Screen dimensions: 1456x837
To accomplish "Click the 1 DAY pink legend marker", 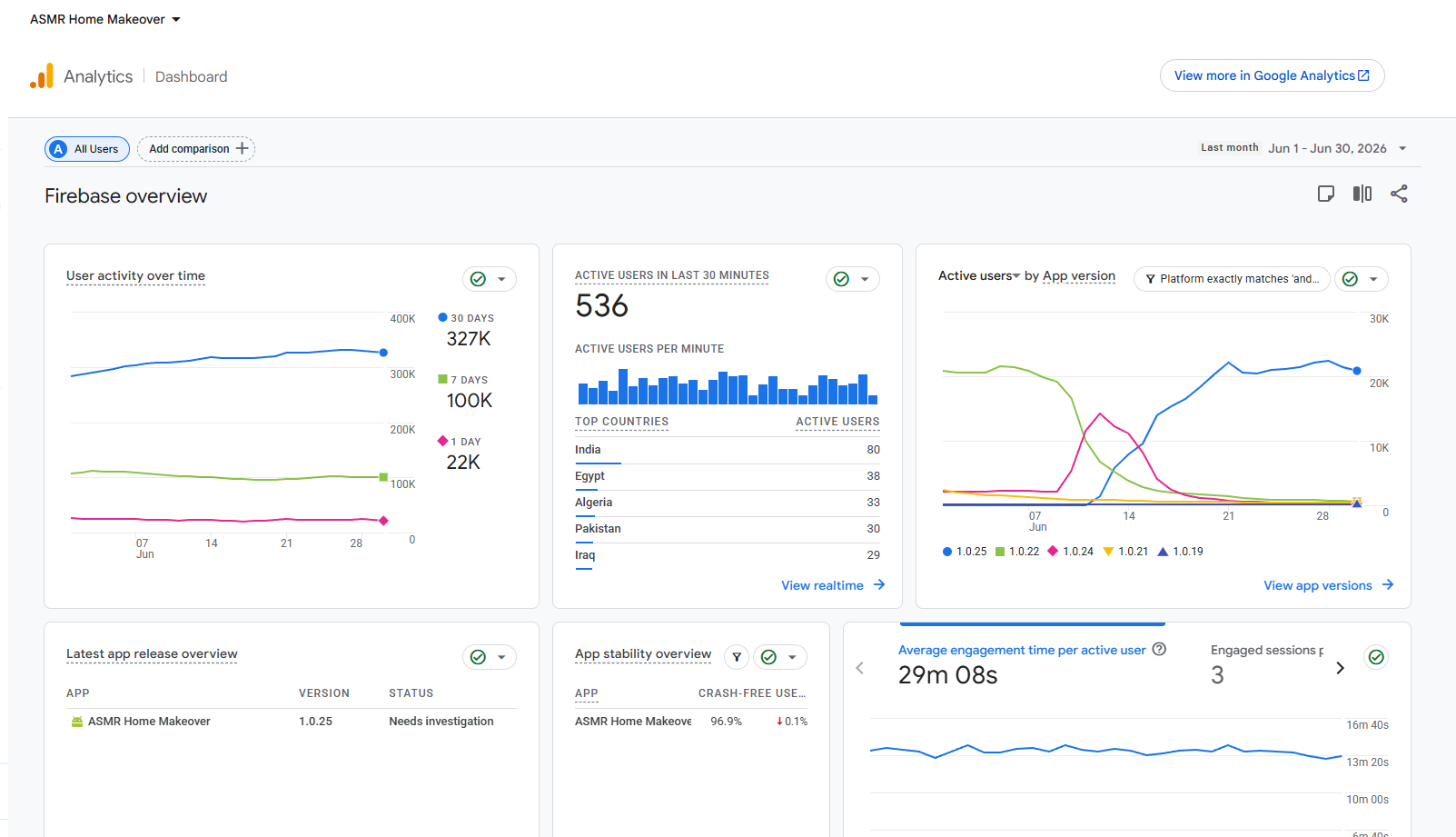I will pyautogui.click(x=442, y=441).
